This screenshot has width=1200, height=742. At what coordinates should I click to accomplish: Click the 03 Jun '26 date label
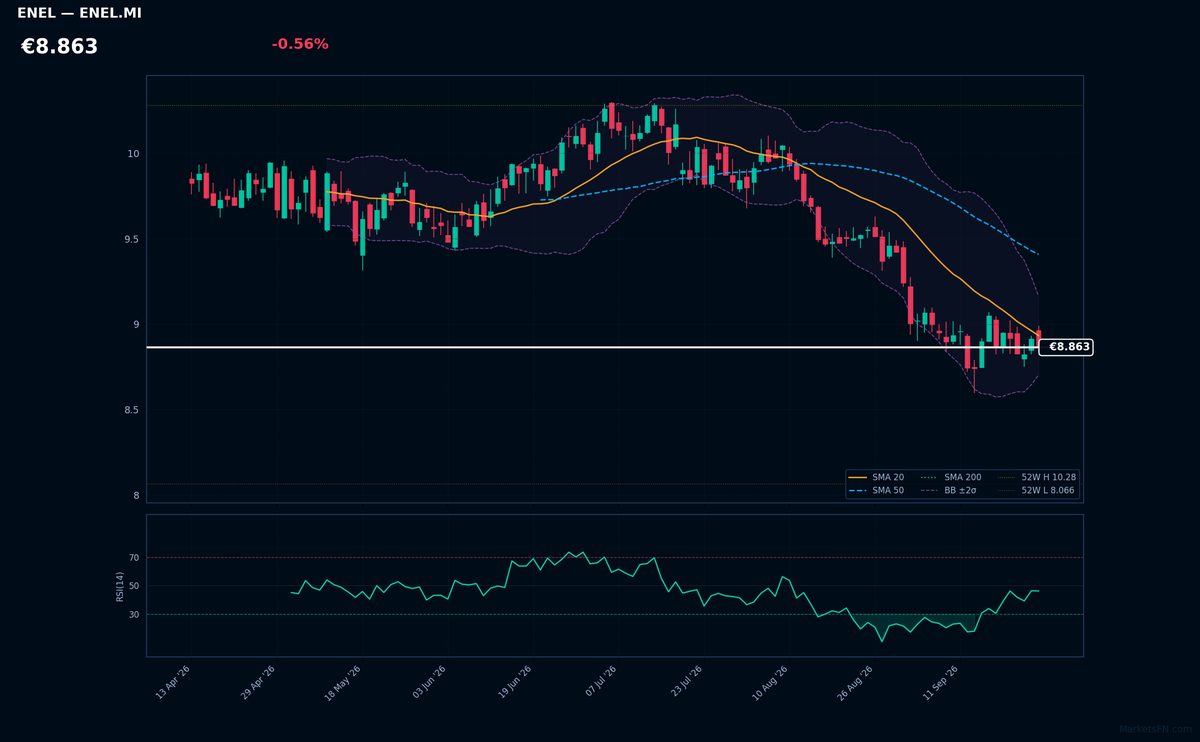(x=429, y=682)
